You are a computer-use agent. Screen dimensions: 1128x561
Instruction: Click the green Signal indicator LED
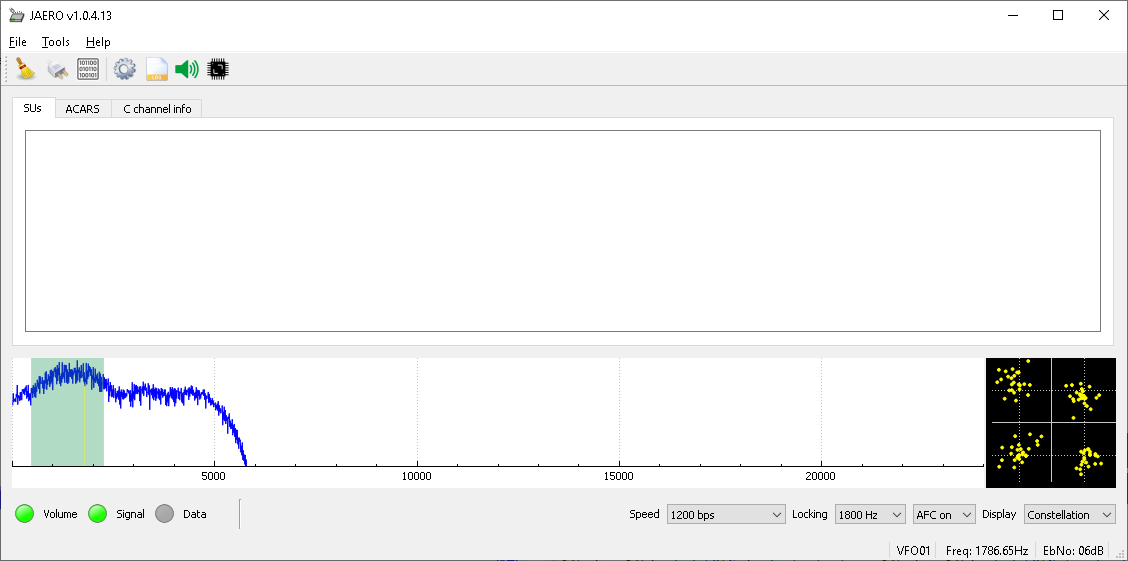[98, 514]
